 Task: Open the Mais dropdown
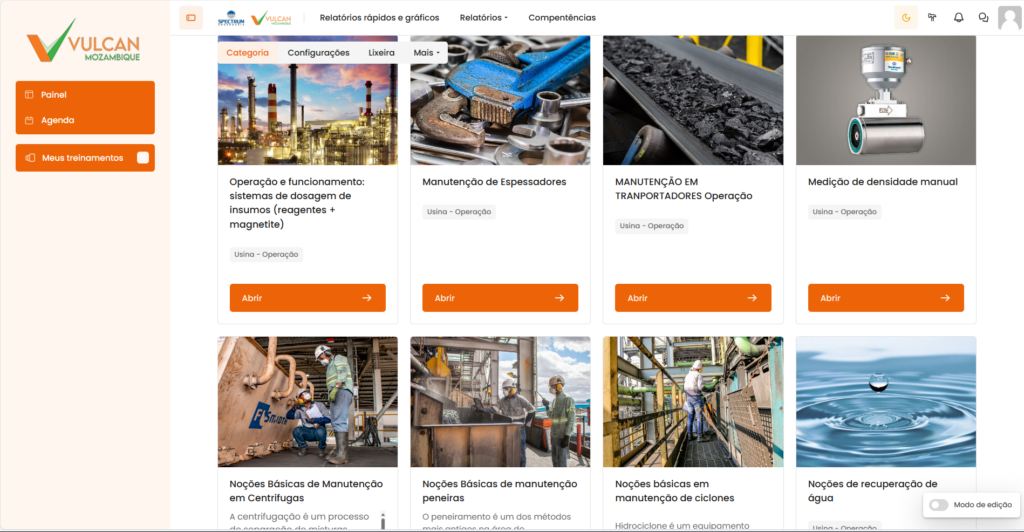(x=427, y=52)
